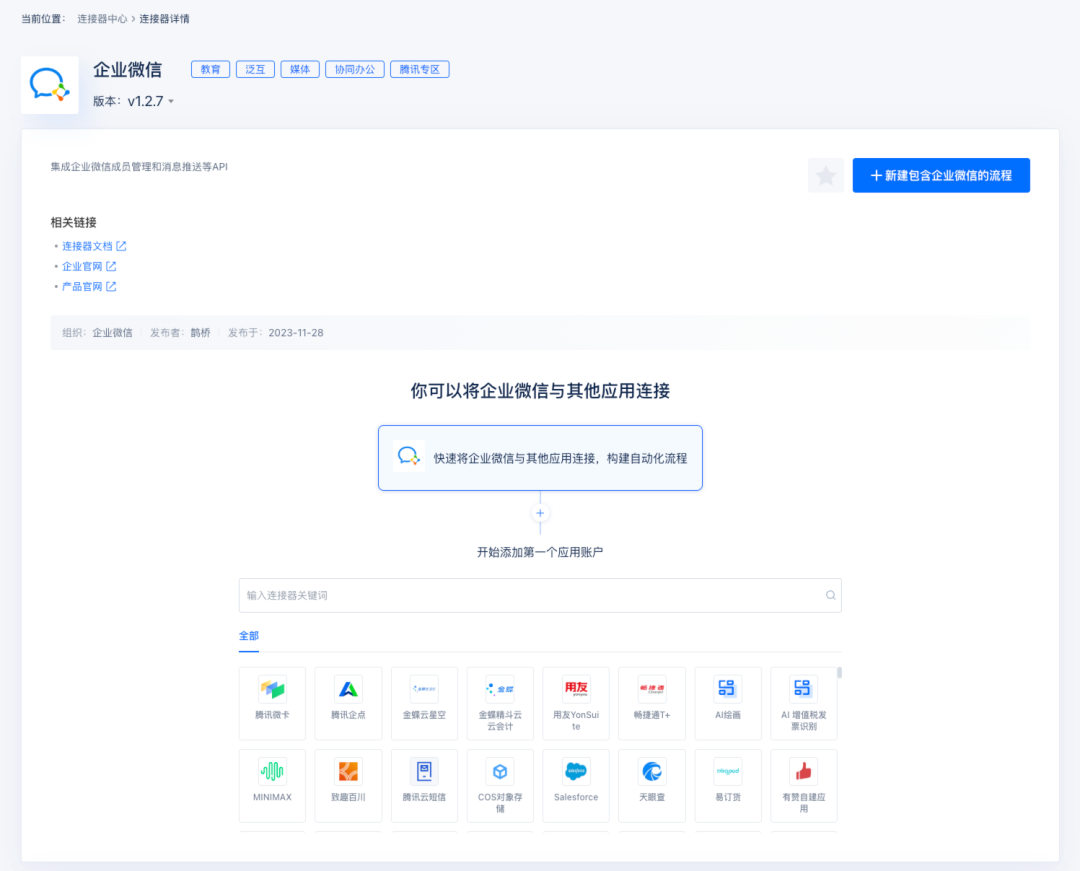Open the 连接器文档 link

(x=87, y=246)
